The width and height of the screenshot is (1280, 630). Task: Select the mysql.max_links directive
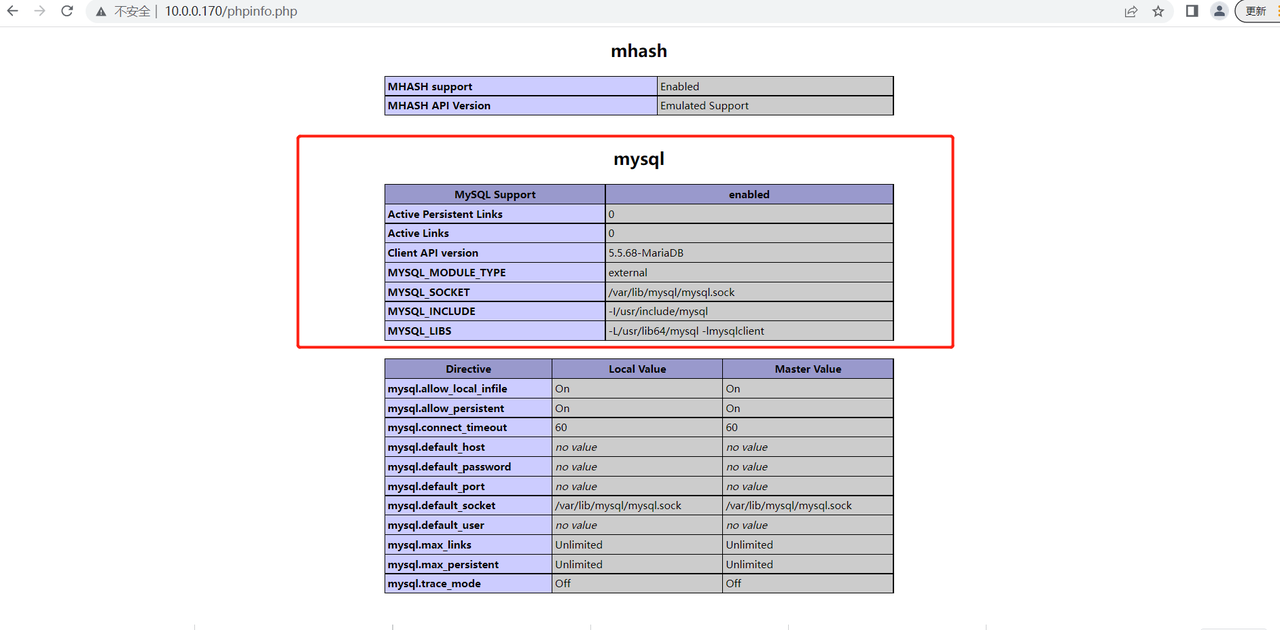point(429,545)
